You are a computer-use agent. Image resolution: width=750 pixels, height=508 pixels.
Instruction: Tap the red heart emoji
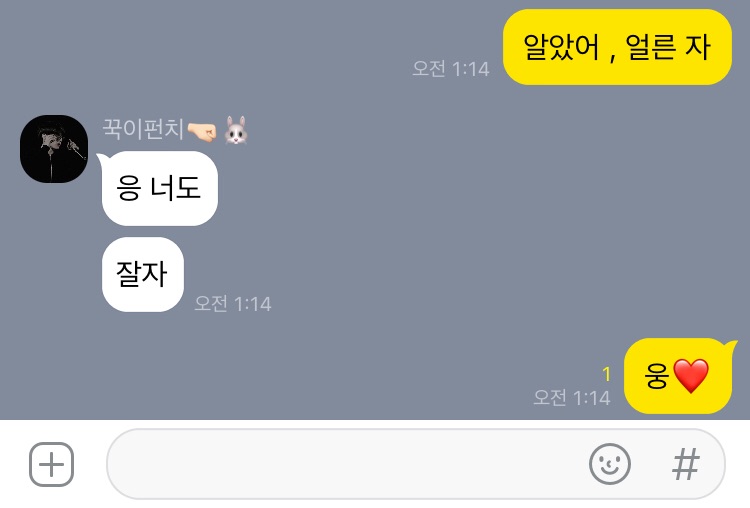point(691,376)
